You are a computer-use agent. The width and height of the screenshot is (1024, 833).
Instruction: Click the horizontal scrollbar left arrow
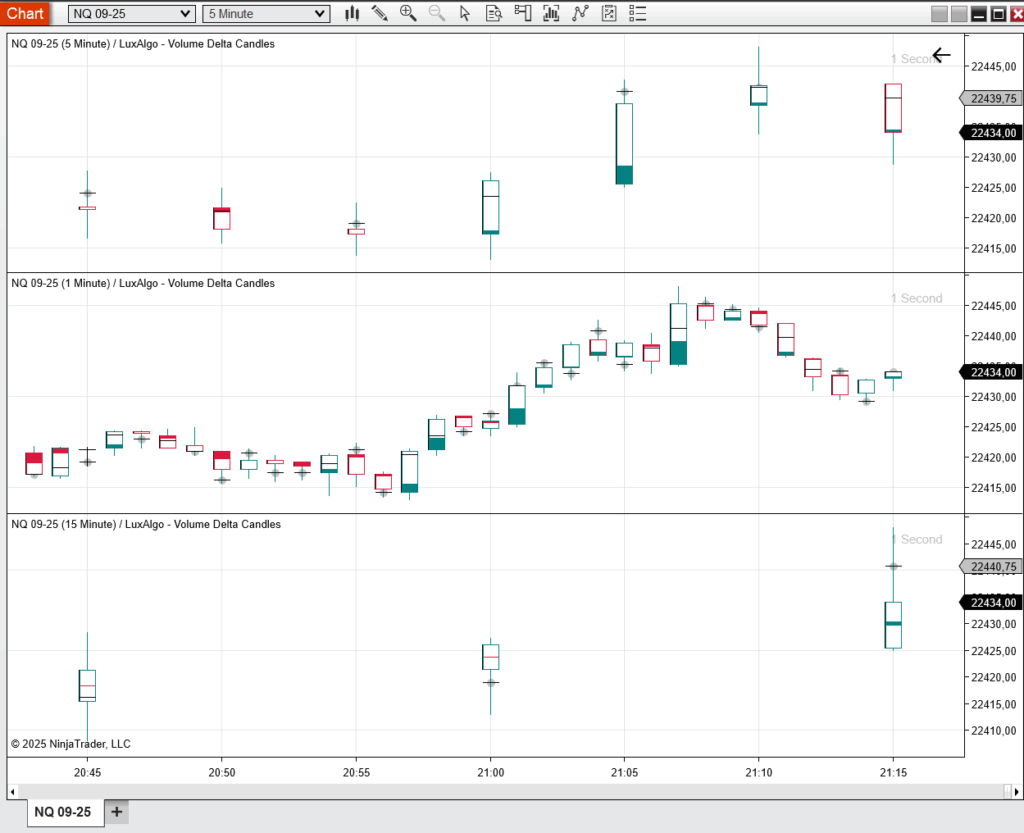point(12,792)
